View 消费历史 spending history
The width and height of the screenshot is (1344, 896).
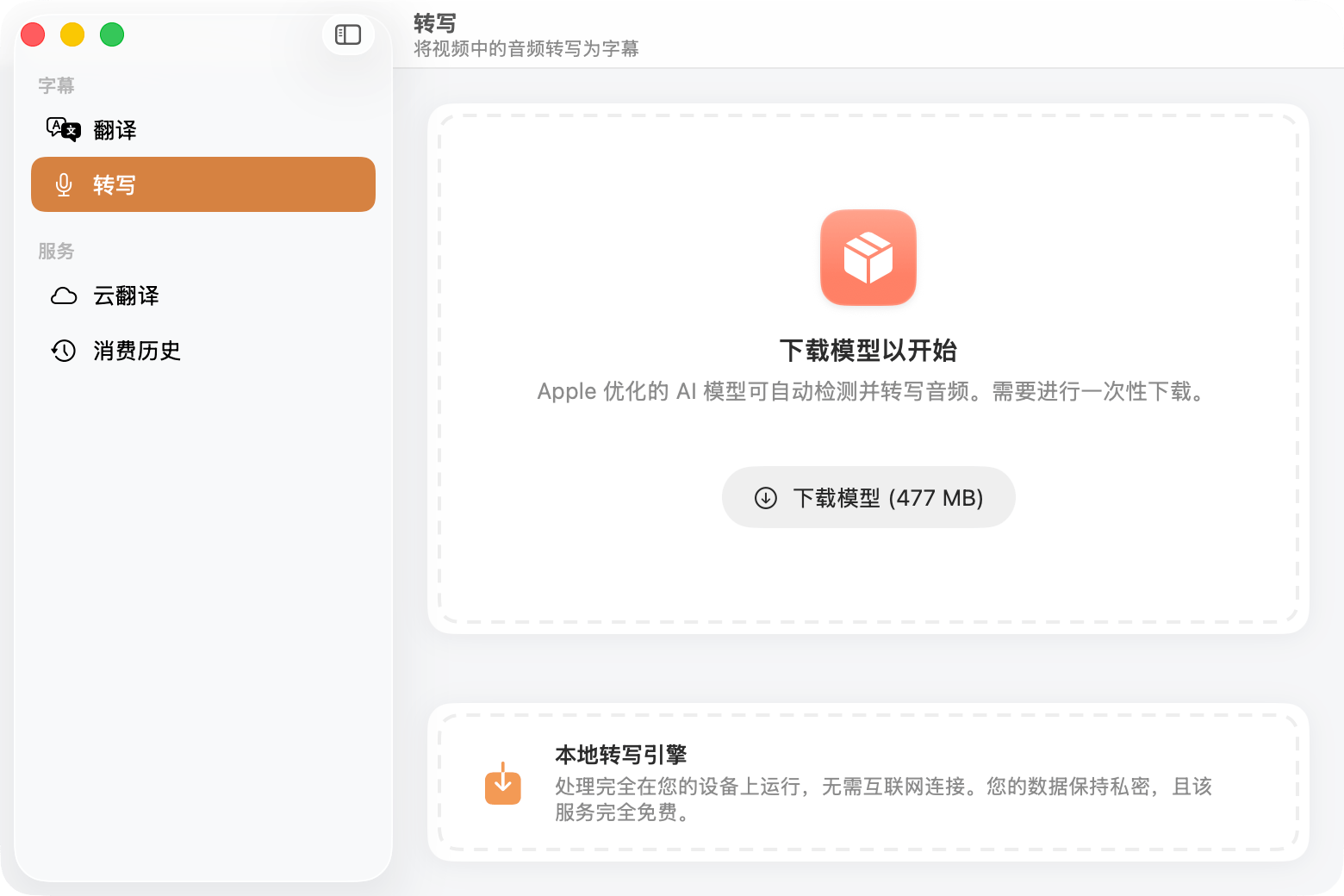(203, 351)
